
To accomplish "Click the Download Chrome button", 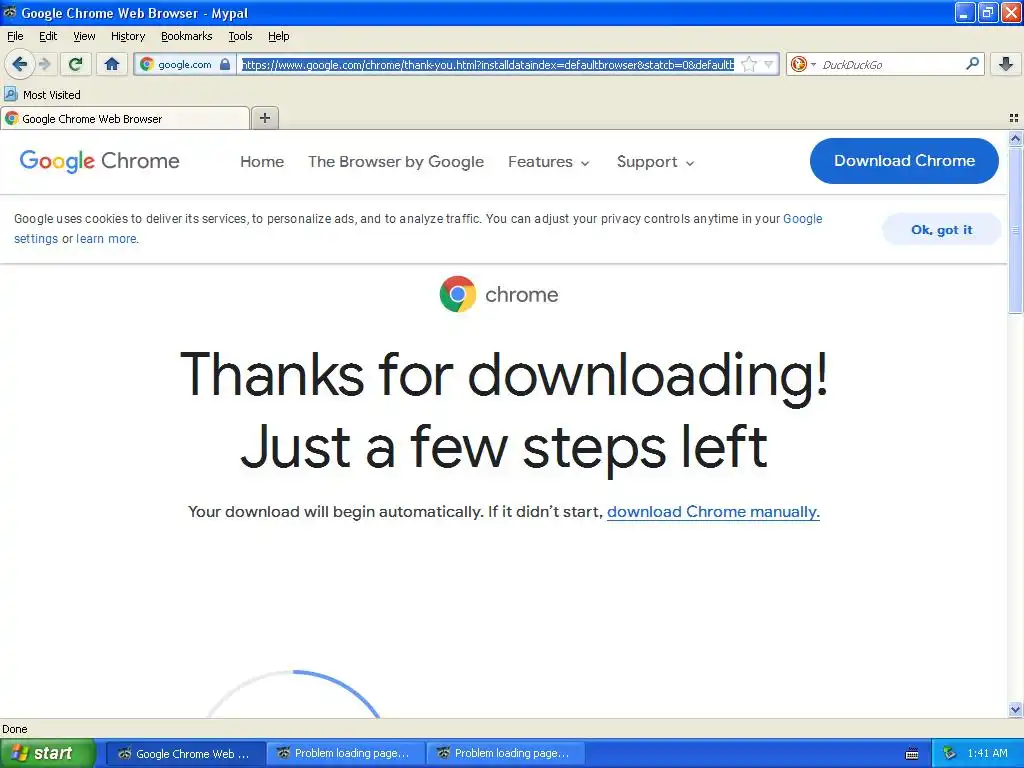I will (x=904, y=161).
